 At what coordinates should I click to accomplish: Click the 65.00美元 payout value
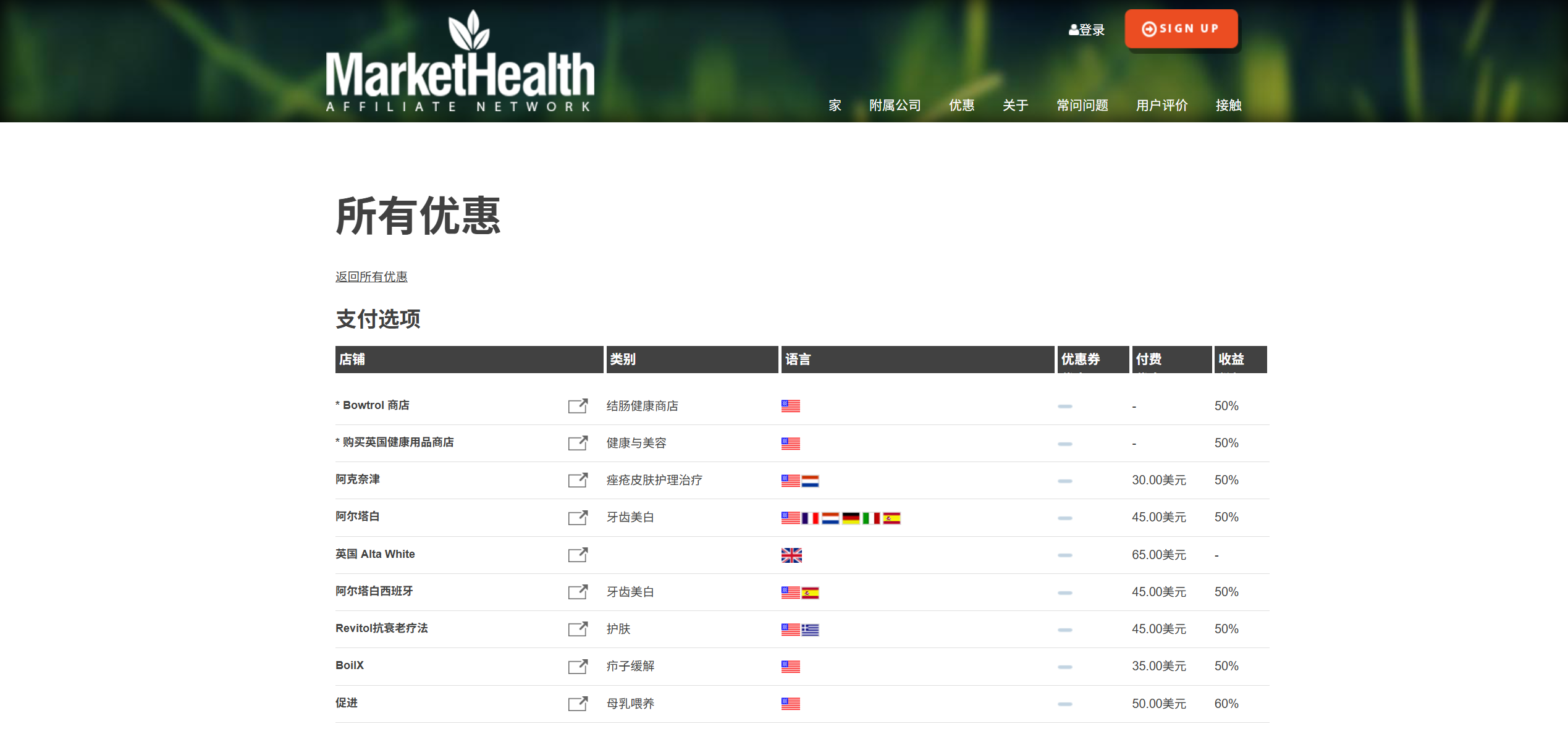click(1159, 555)
